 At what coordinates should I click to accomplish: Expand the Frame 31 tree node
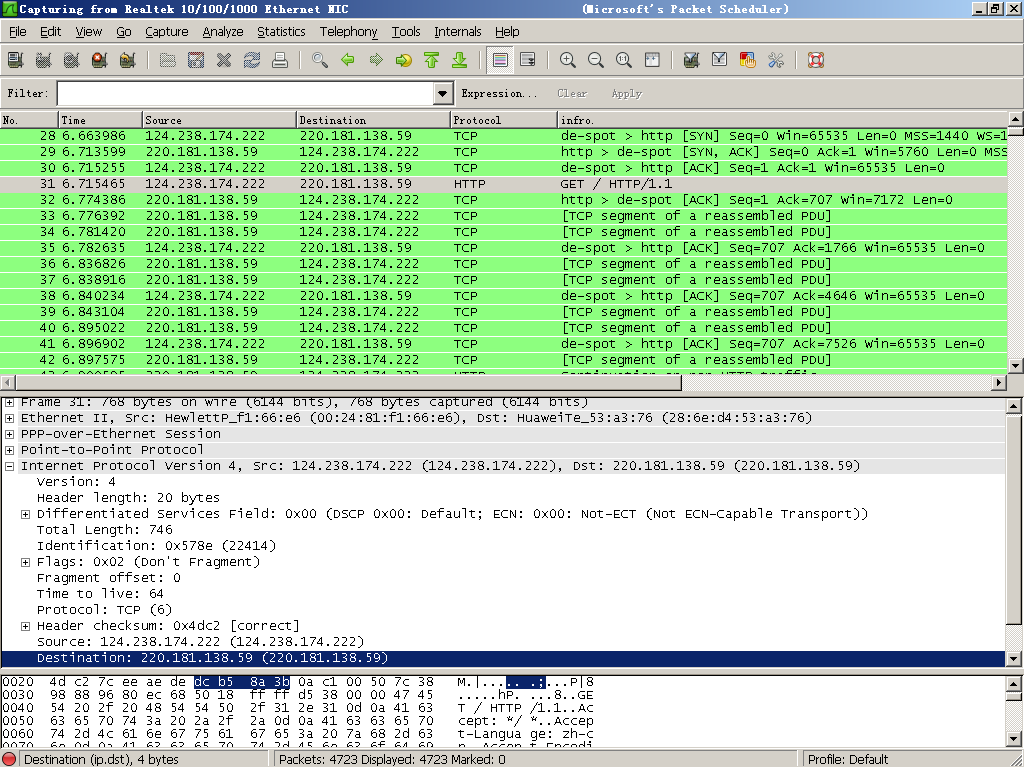coord(9,402)
